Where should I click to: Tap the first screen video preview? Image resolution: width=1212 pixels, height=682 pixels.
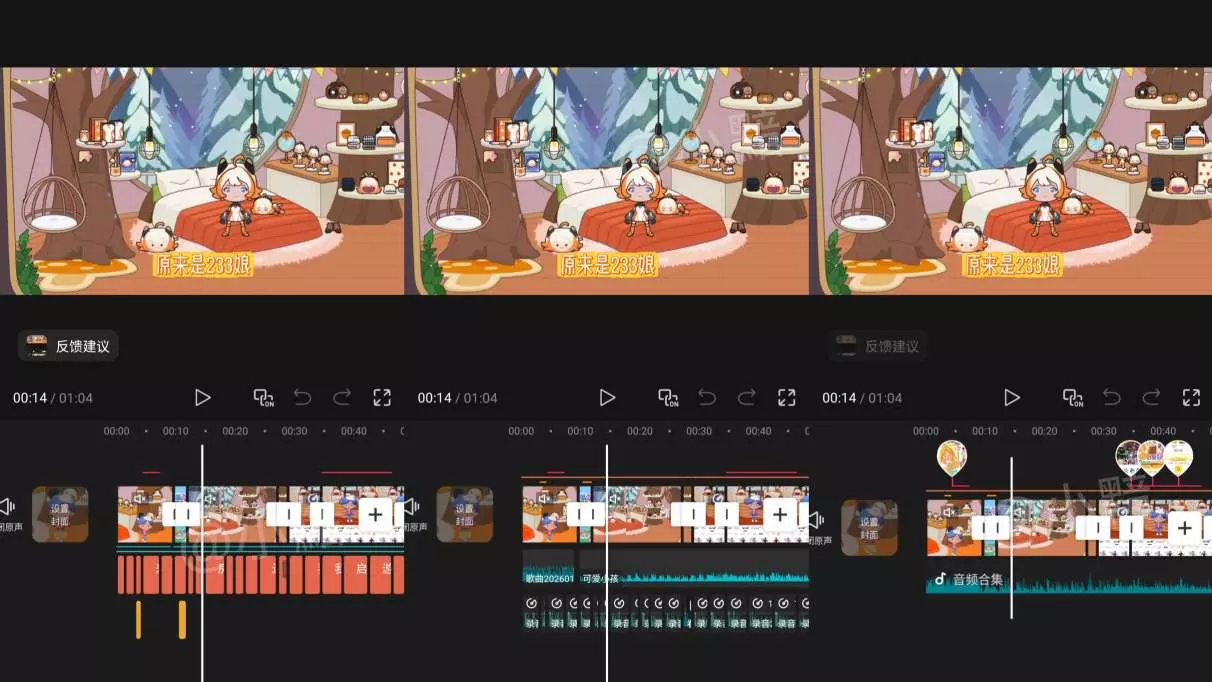pyautogui.click(x=202, y=181)
